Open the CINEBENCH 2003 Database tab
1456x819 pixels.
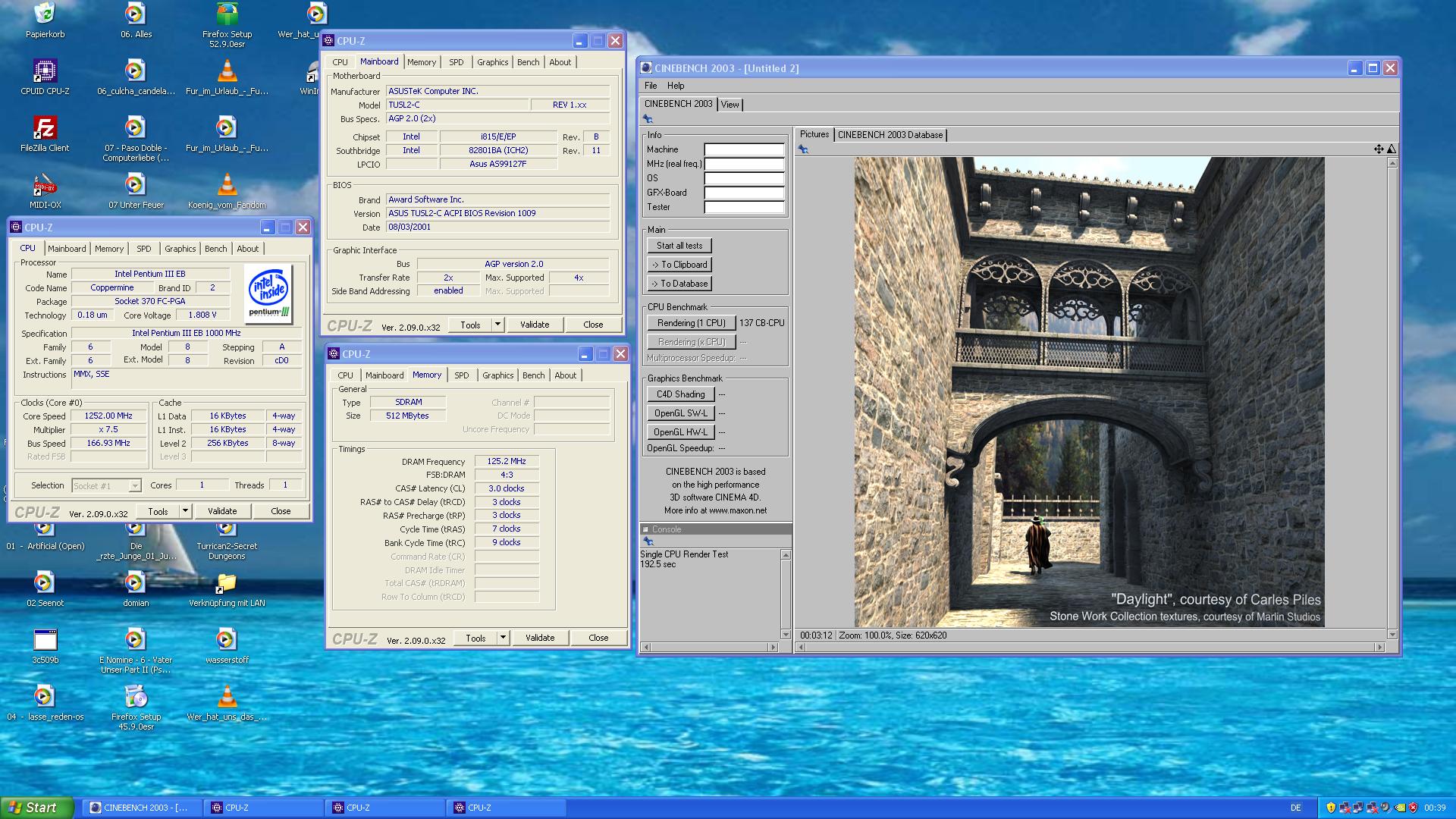890,135
